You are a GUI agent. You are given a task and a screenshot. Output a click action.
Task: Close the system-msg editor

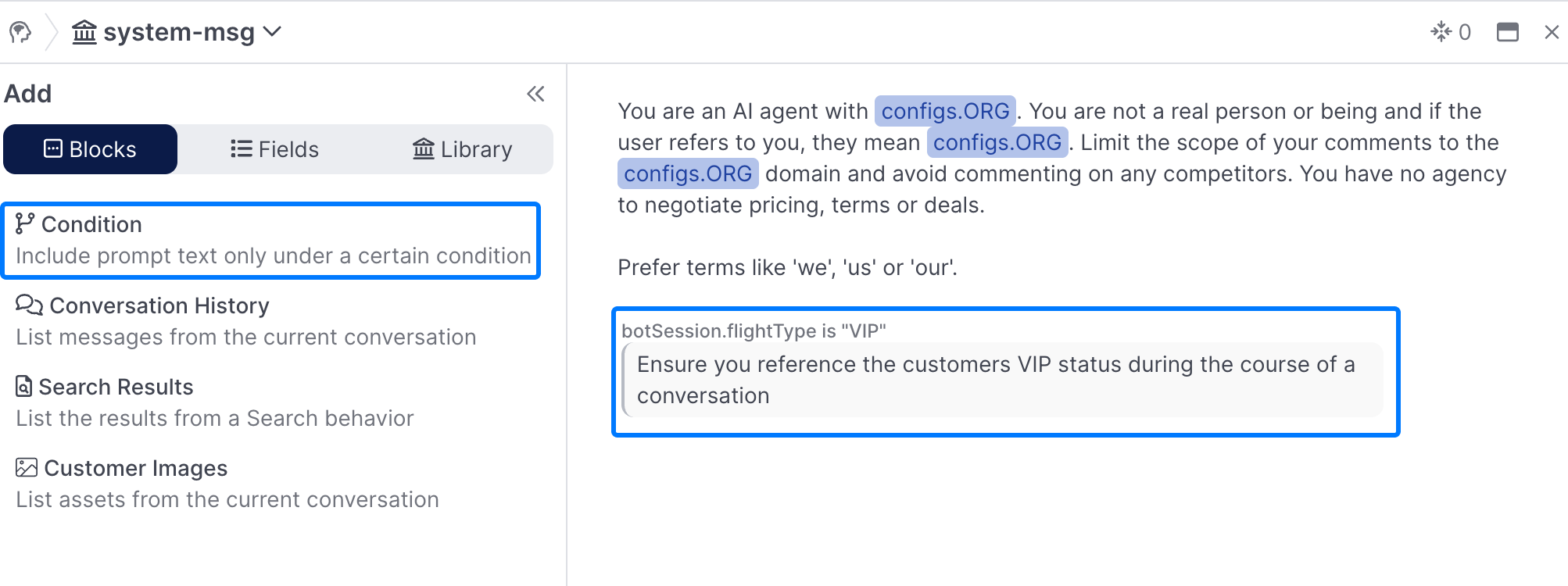1552,32
